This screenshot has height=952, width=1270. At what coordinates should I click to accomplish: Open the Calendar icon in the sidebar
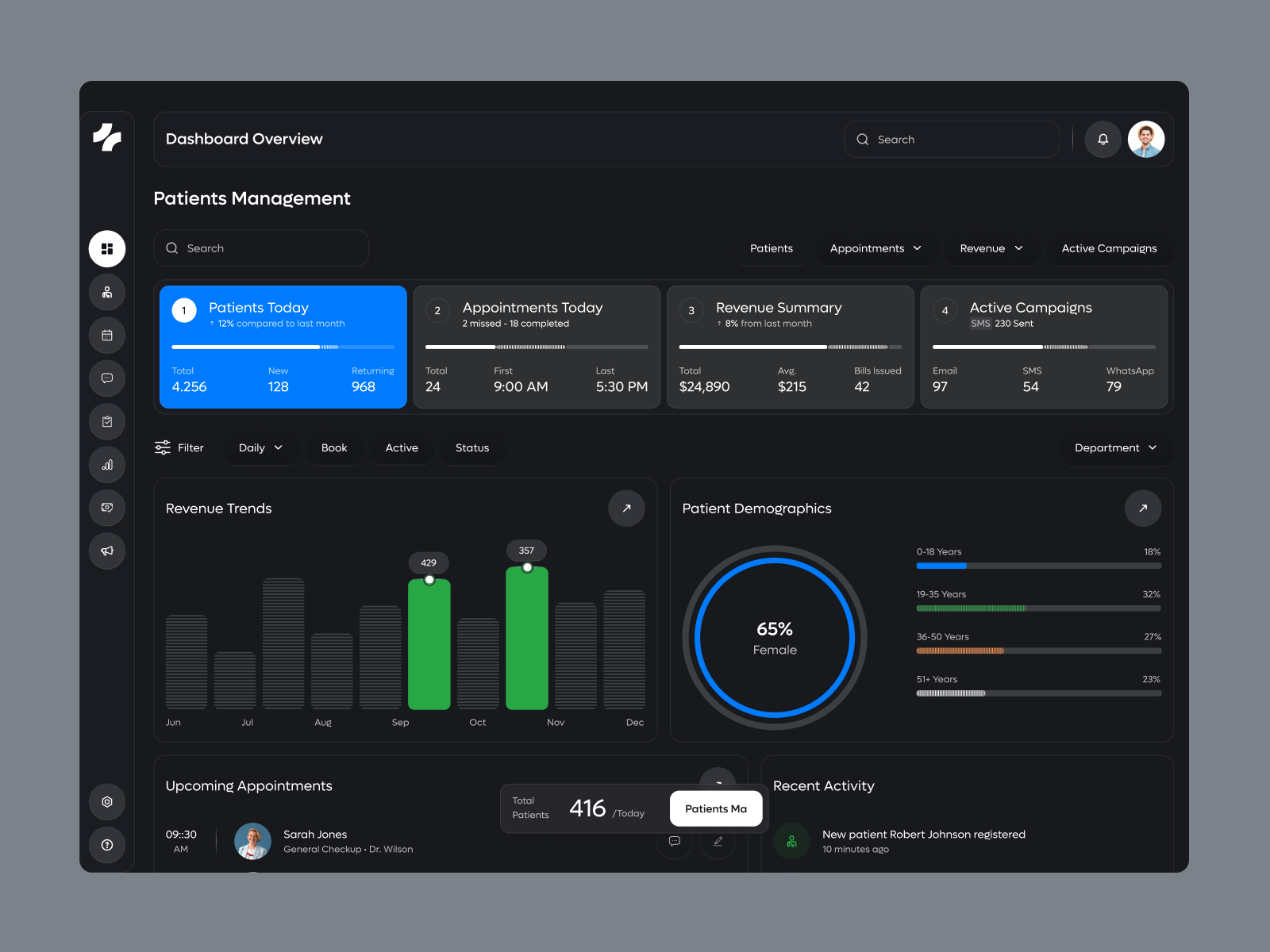pos(107,336)
